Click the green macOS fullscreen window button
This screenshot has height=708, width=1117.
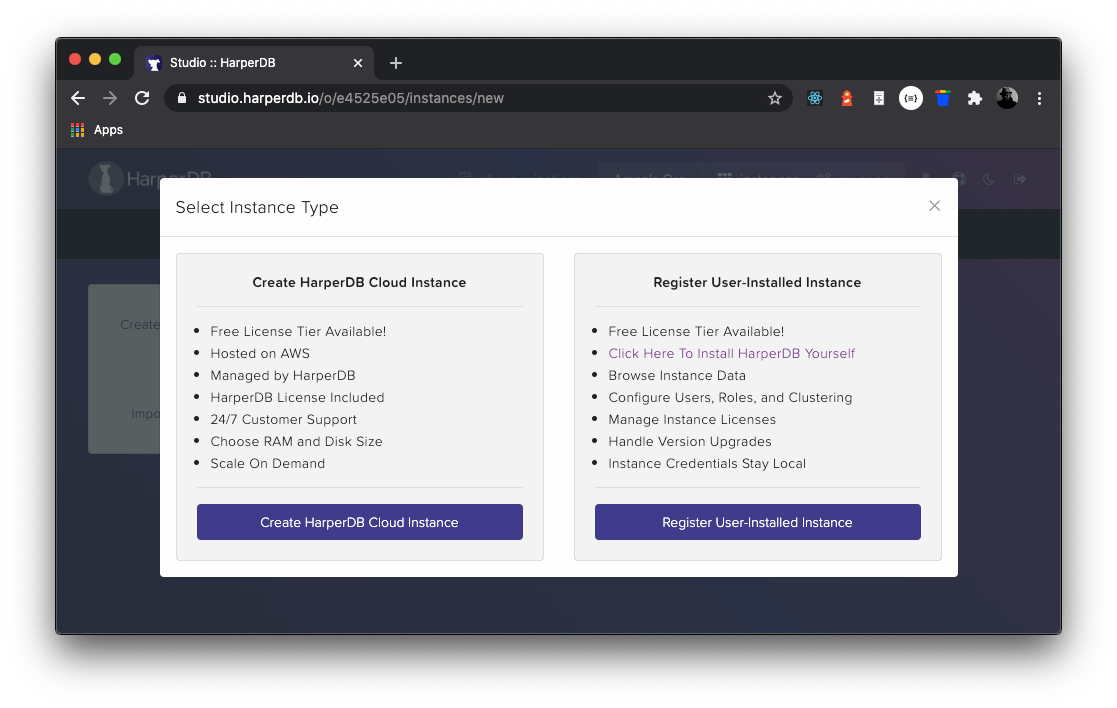click(115, 59)
